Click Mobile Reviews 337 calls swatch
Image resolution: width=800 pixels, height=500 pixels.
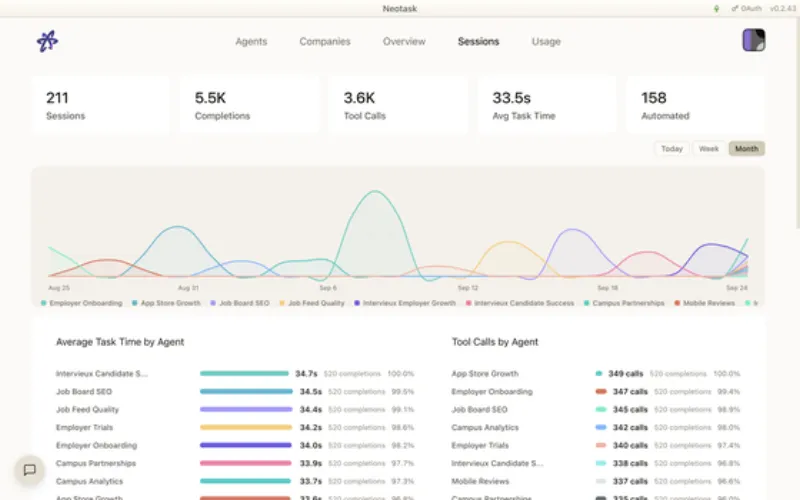(601, 481)
